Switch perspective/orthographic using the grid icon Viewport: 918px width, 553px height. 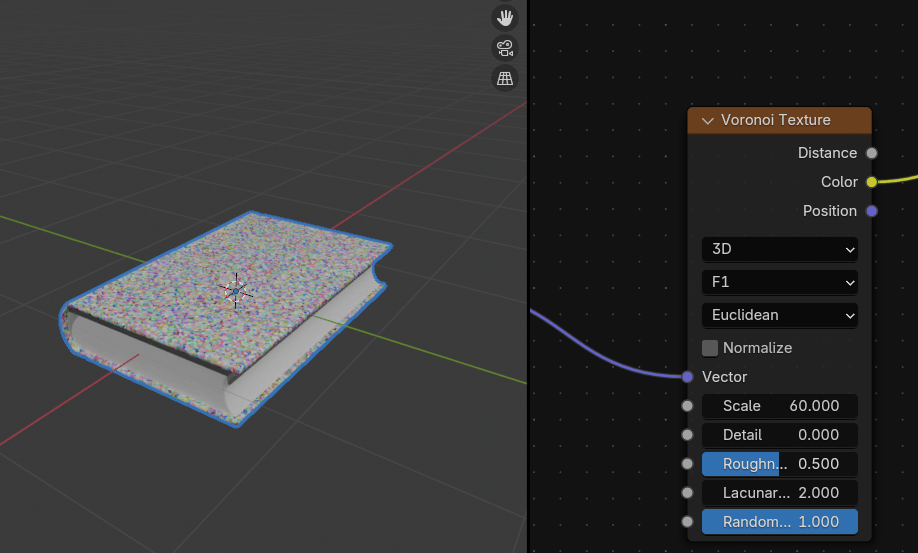[x=506, y=78]
